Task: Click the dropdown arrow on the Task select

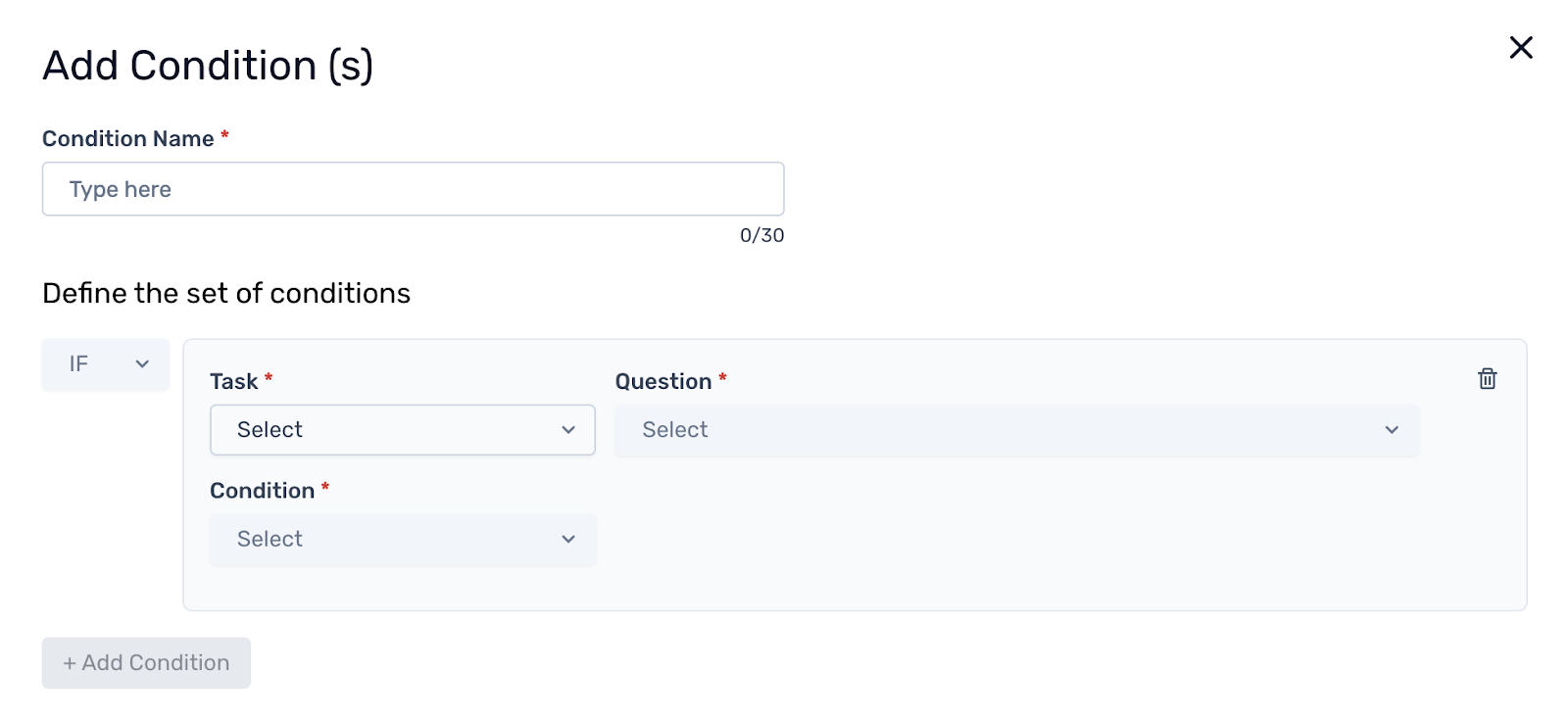Action: [569, 430]
